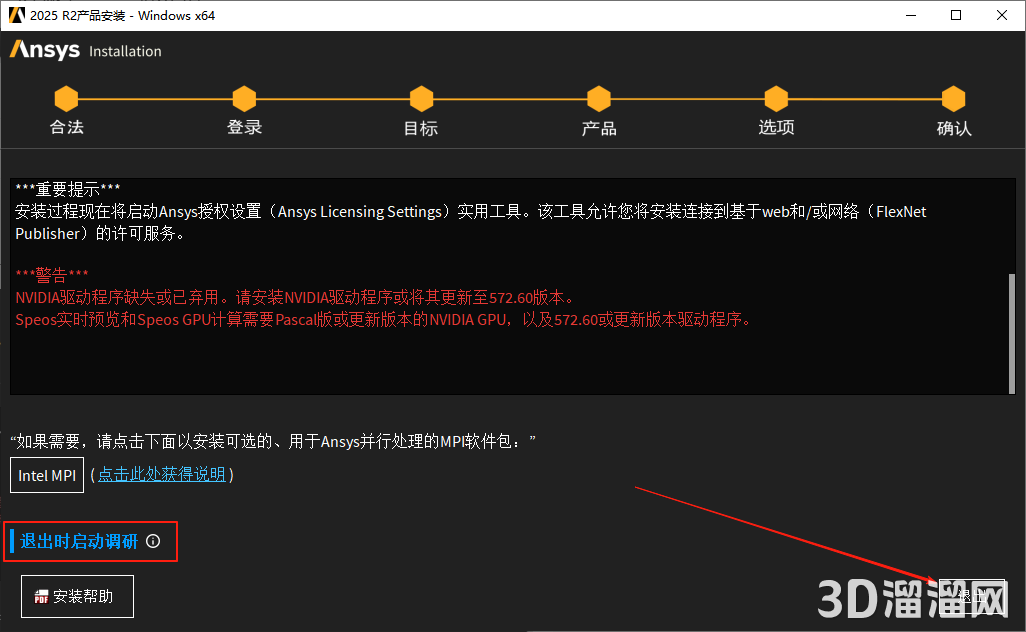
Task: Click the PDF icon on 安装帮助
Action: (41, 597)
